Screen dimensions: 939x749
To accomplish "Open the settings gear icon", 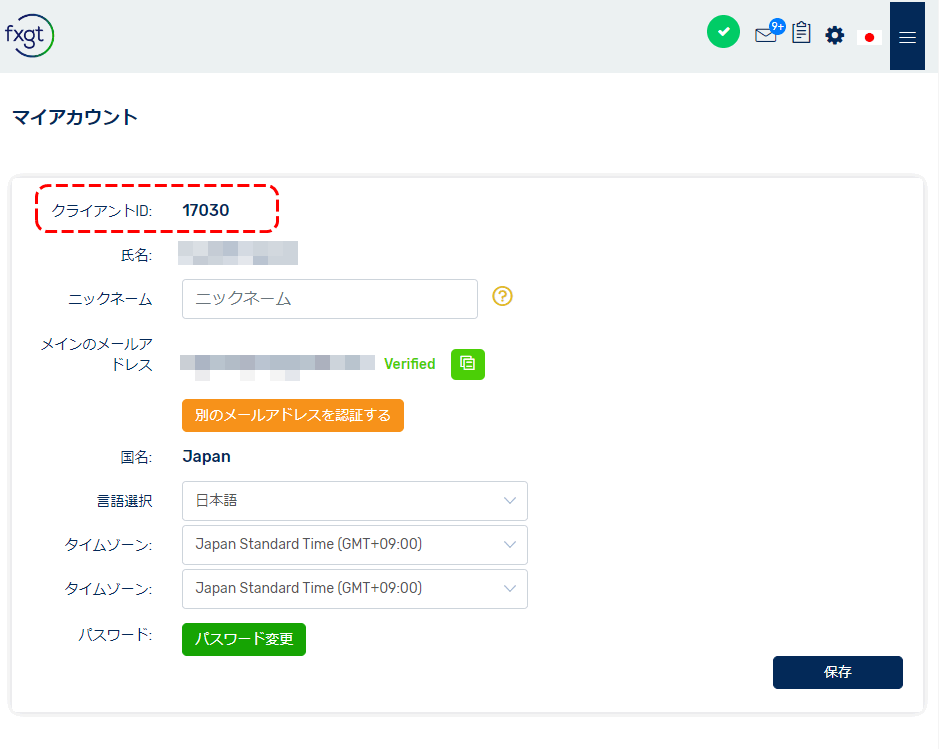I will coord(834,35).
